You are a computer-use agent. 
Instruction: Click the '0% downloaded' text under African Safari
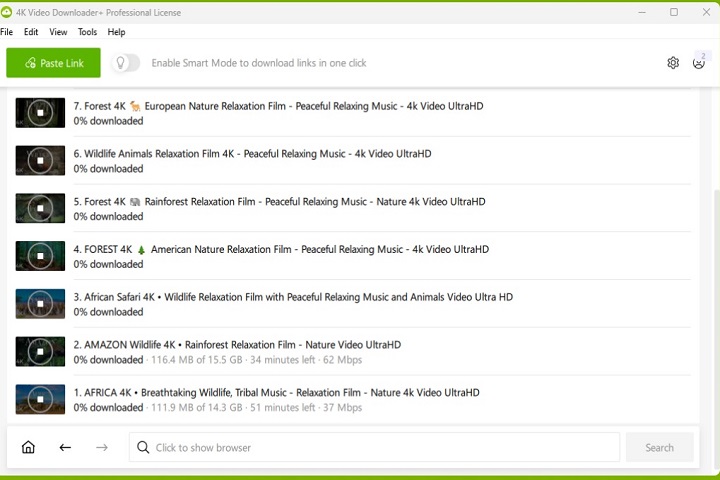(108, 312)
